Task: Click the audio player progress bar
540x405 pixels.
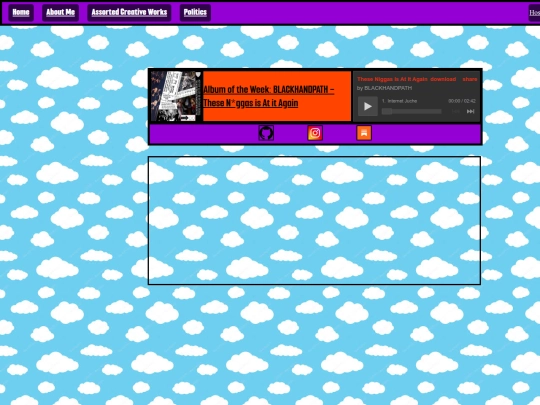Action: 412,111
